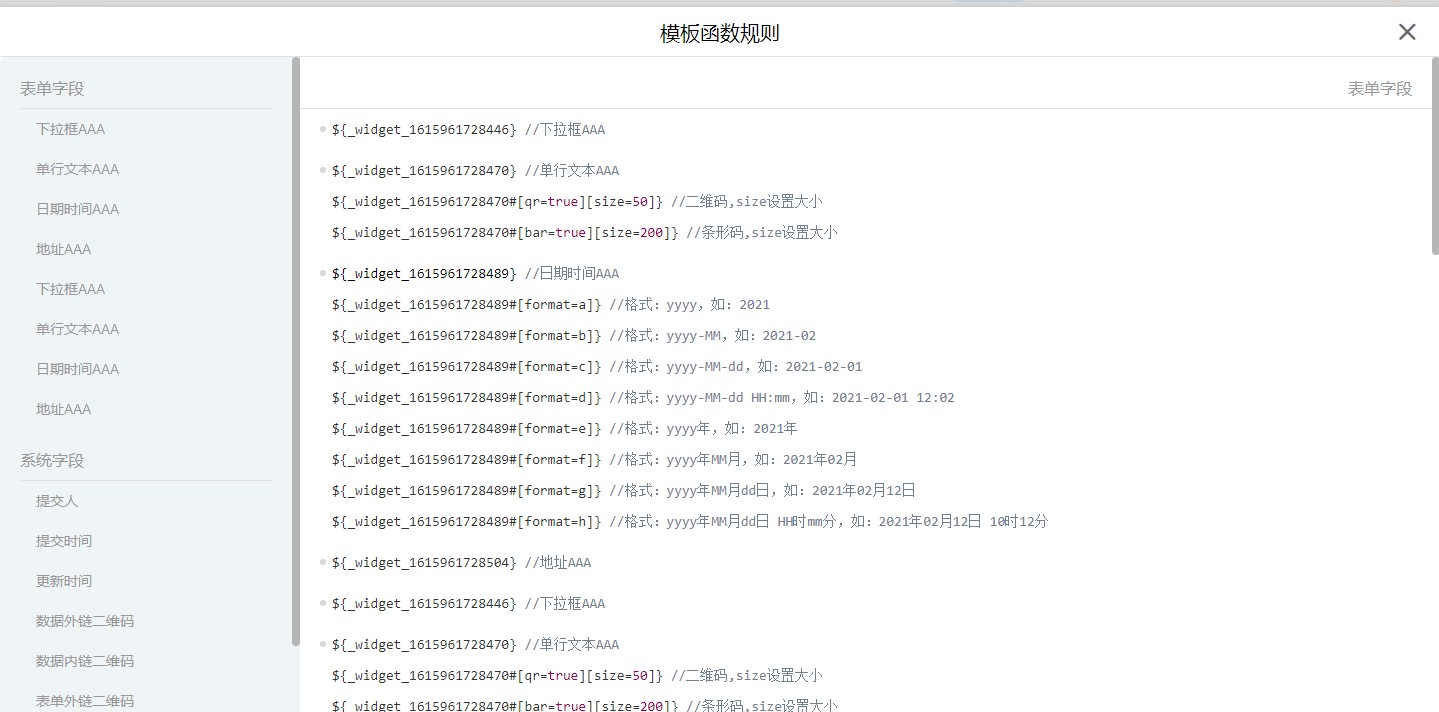Click the widget_1615961728504 地址AAA code line
The height and width of the screenshot is (712, 1439).
461,563
